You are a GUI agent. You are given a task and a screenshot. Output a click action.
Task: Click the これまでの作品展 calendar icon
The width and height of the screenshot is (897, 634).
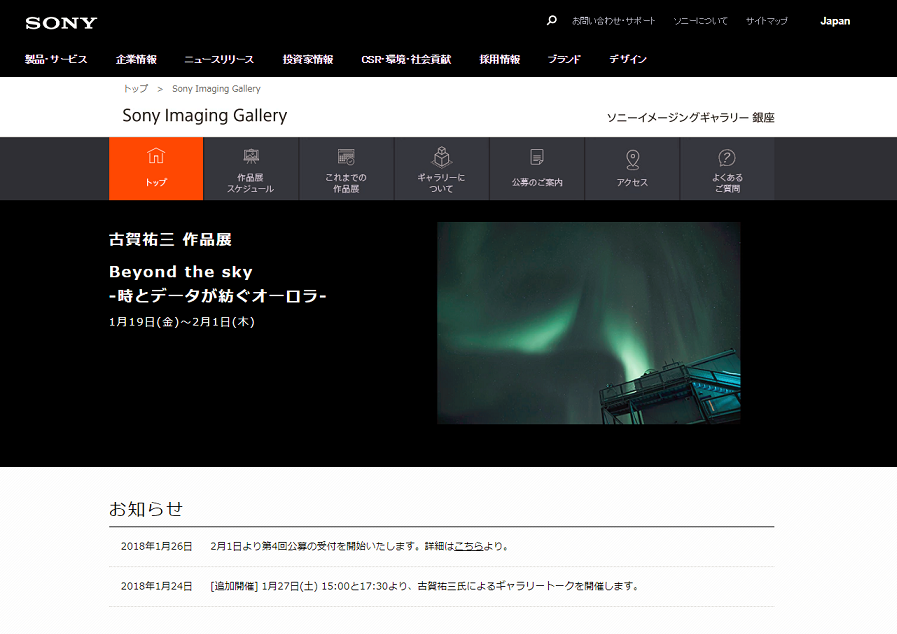346,156
